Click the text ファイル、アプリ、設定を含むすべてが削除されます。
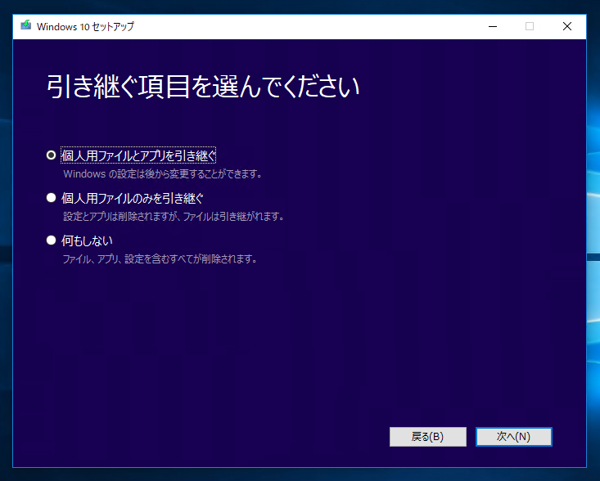 160,259
